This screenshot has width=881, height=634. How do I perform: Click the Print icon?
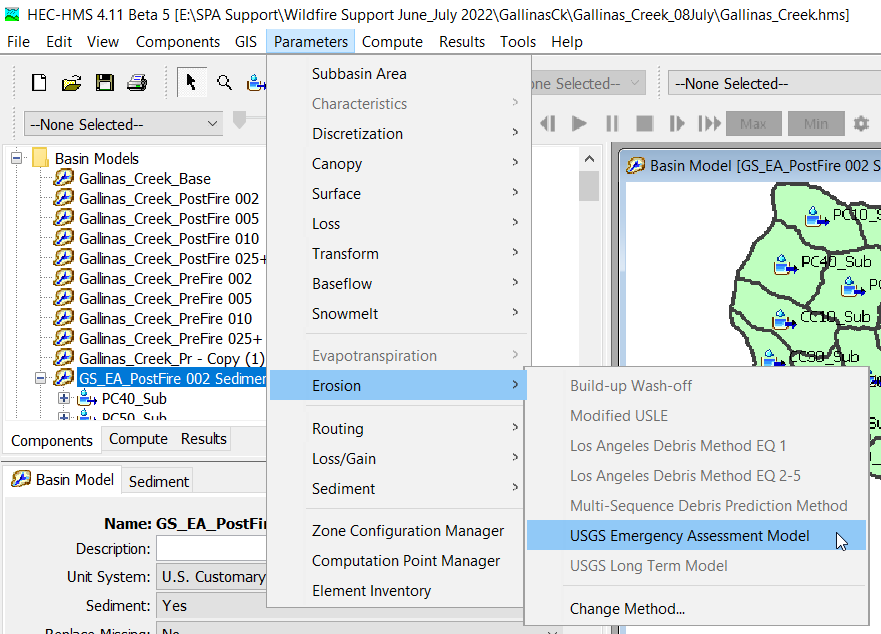coord(136,83)
